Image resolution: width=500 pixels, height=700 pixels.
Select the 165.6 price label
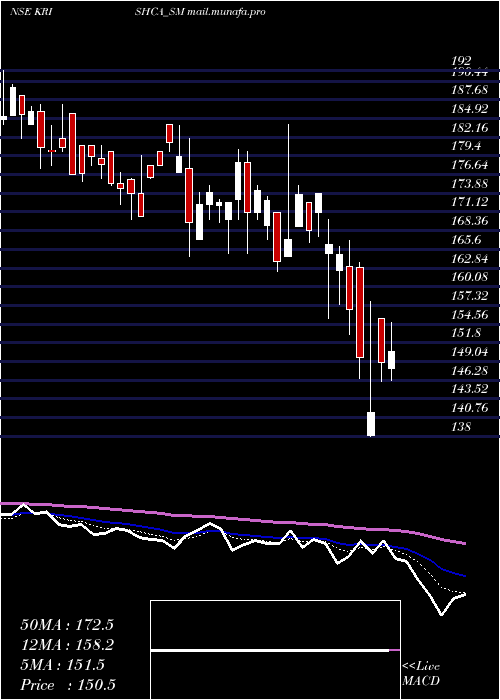pyautogui.click(x=466, y=240)
